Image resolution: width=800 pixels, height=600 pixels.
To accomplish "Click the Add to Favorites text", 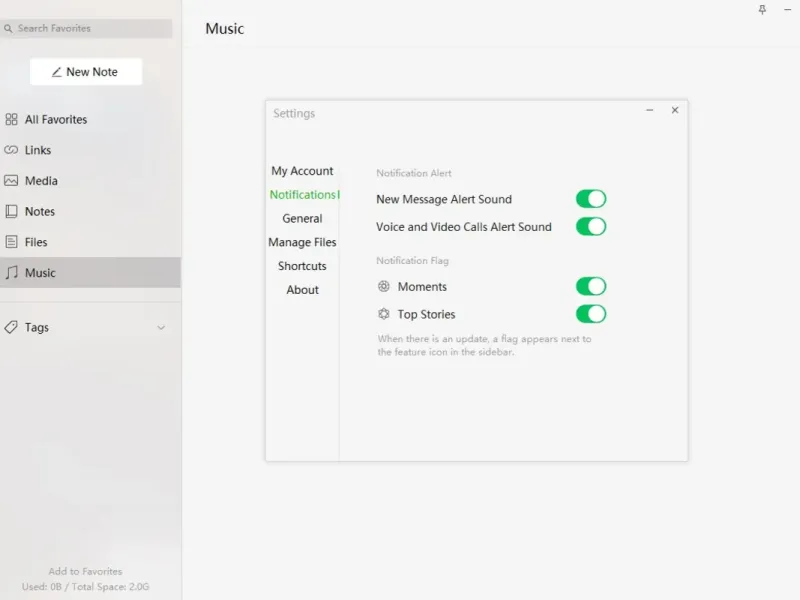I will coord(85,571).
